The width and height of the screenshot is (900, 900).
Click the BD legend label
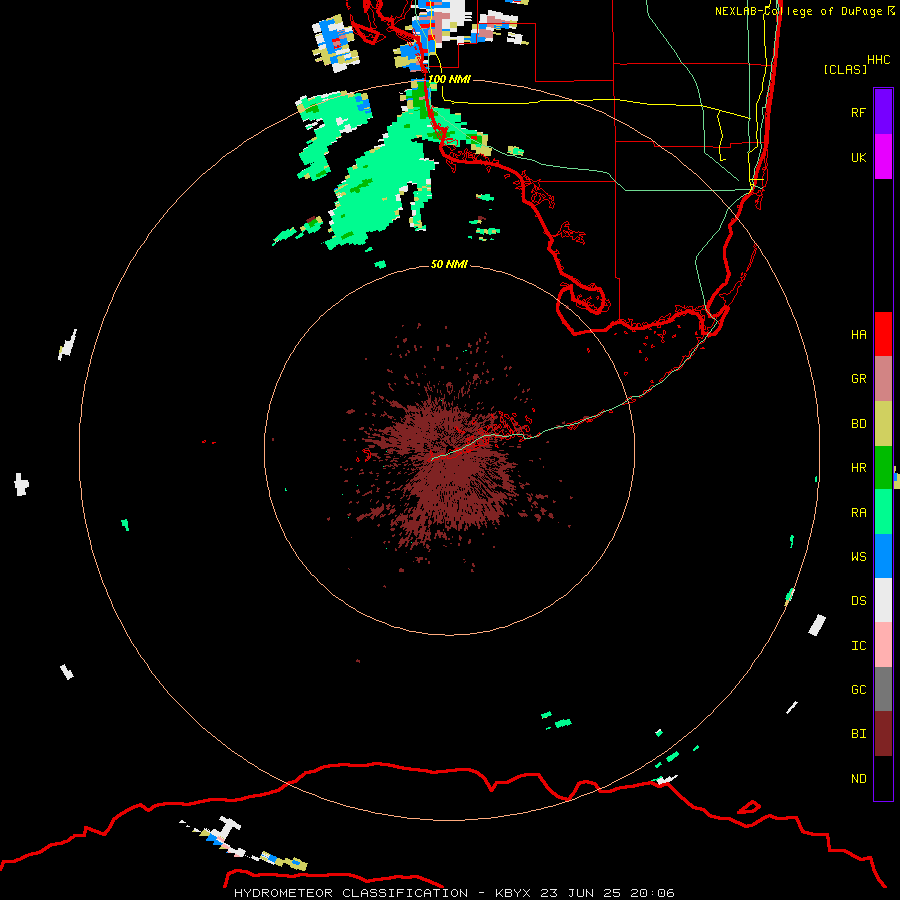point(858,424)
